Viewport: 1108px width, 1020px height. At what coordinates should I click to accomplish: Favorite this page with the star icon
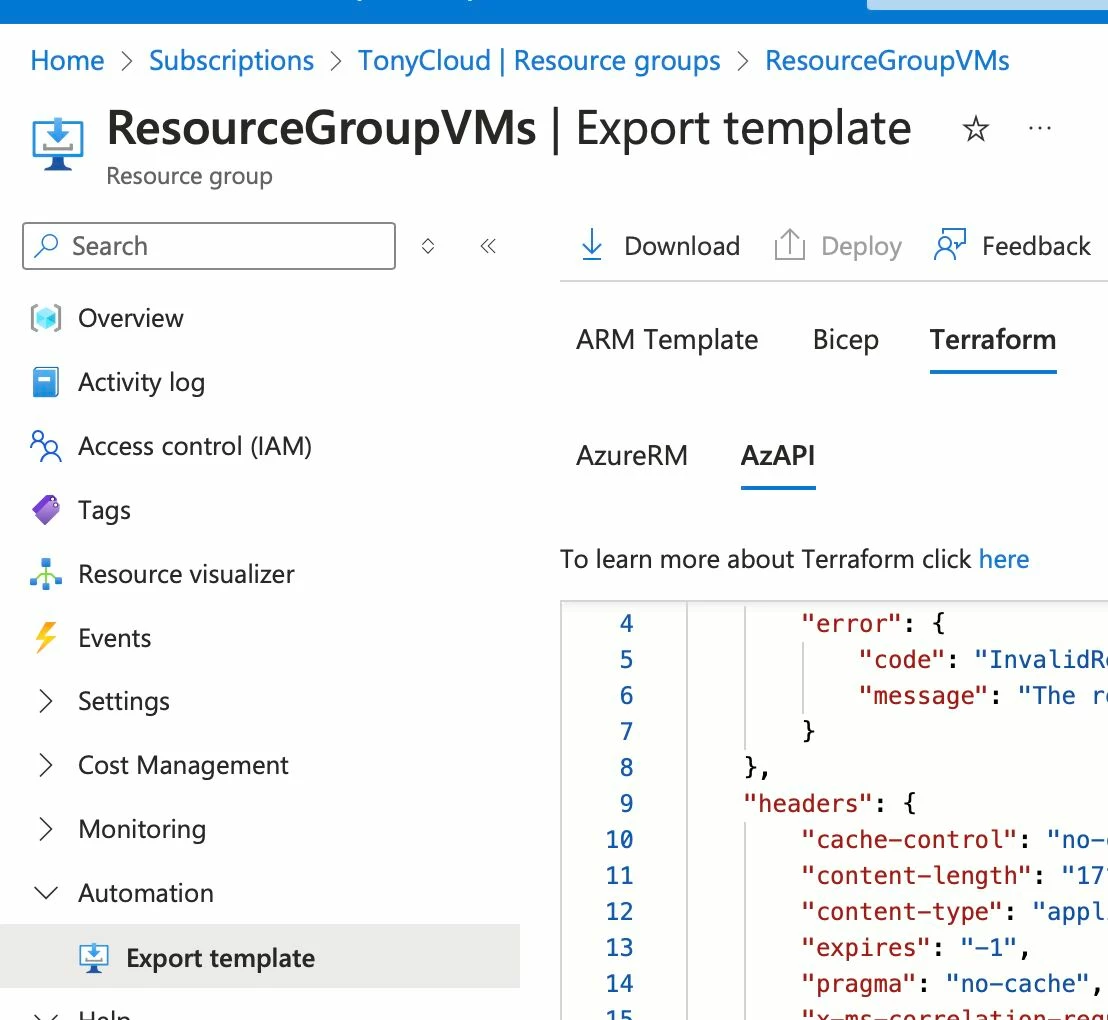pyautogui.click(x=975, y=129)
